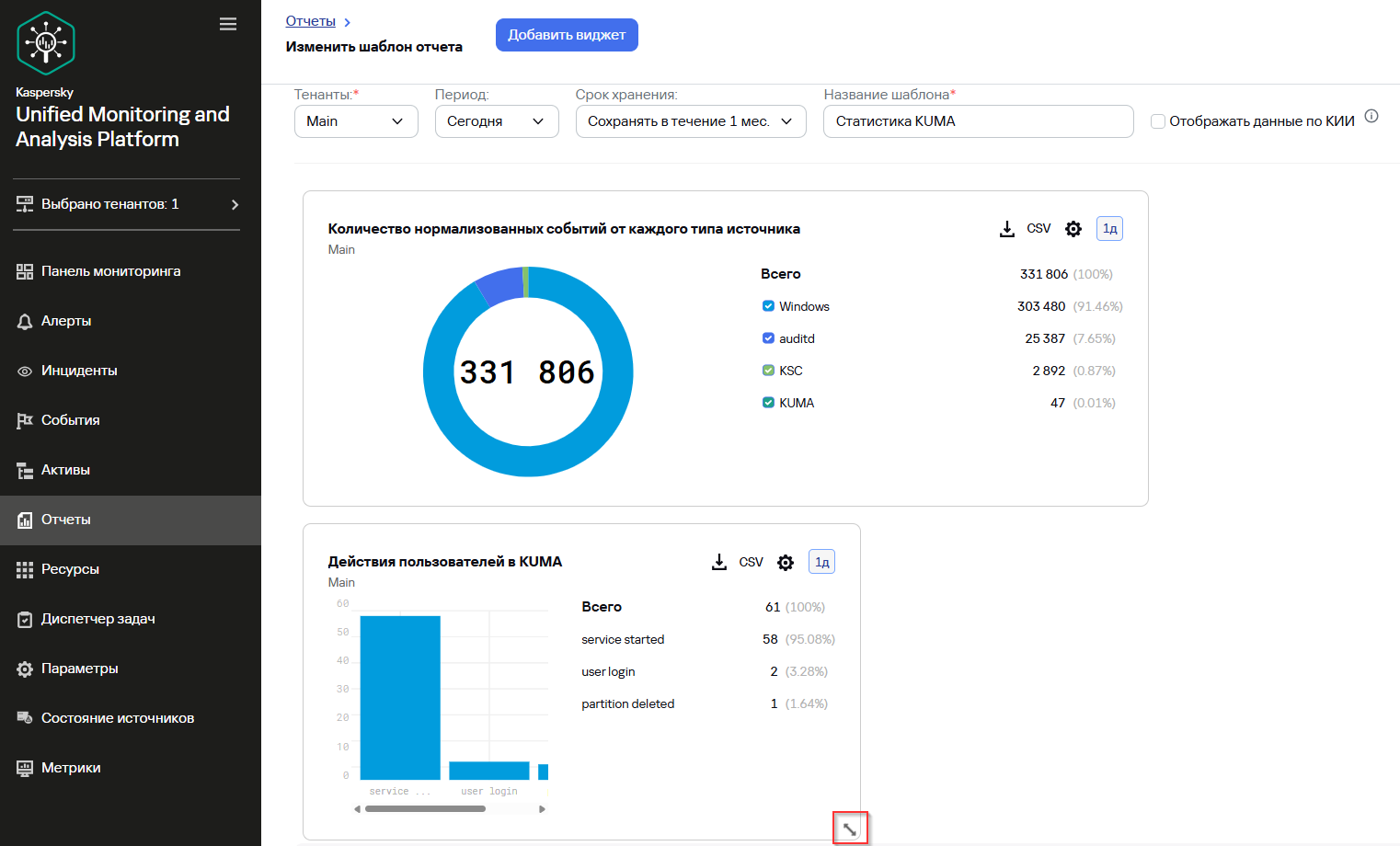Click the right arrow of the chart scrollbar

coord(543,809)
